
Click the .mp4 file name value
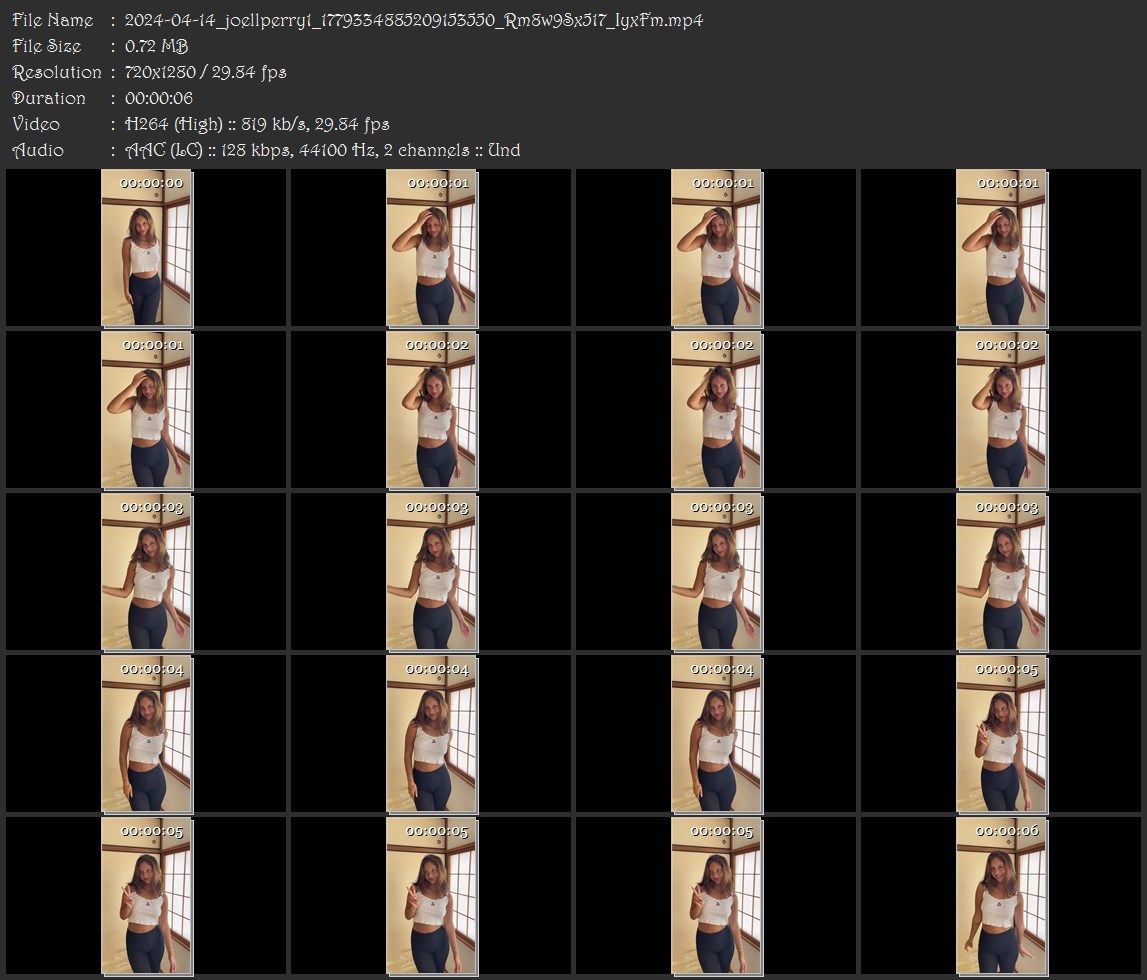(414, 20)
